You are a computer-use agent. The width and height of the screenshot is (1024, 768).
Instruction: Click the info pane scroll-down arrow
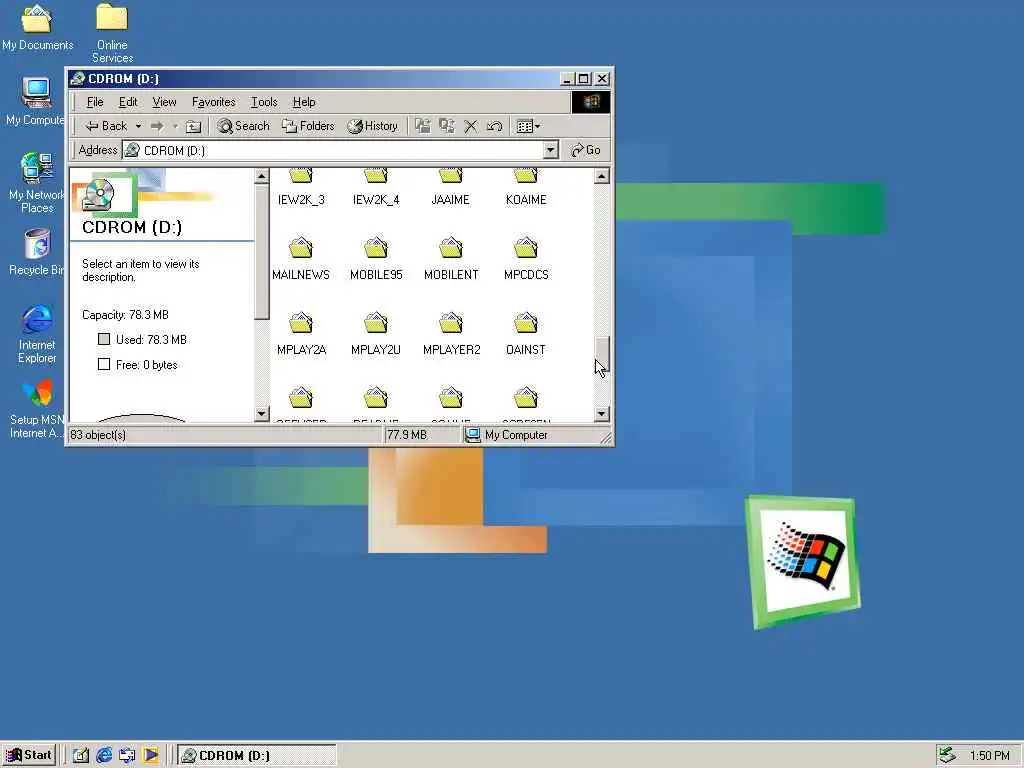262,414
